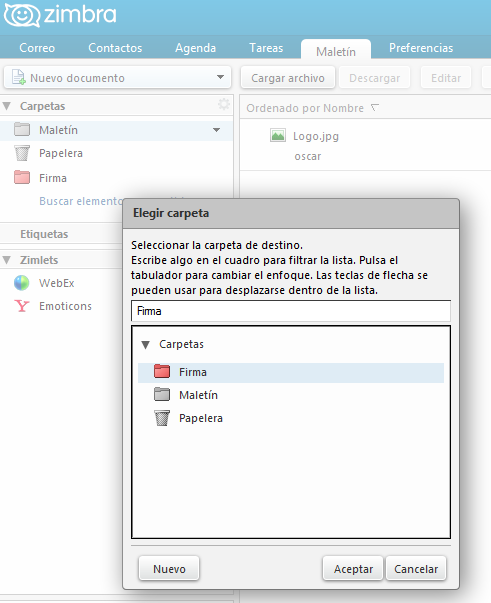Collapse the Carpetas tree in the dialog

[x=145, y=345]
